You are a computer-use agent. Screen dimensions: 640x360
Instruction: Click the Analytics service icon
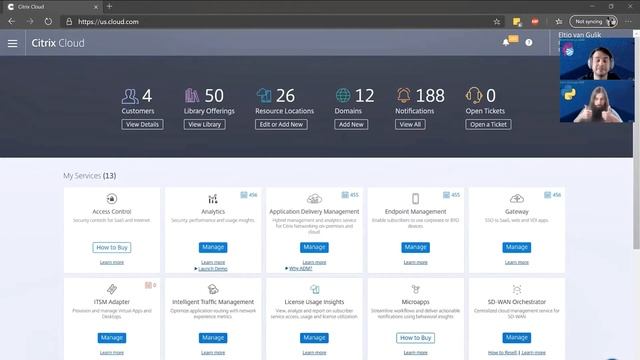(x=213, y=199)
